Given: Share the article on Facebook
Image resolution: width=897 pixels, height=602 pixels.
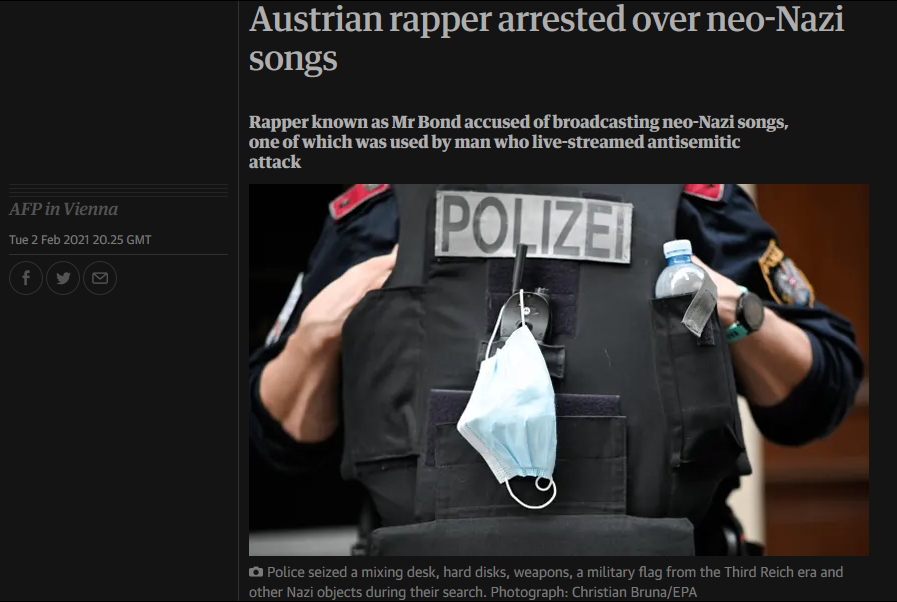Looking at the screenshot, I should [26, 278].
